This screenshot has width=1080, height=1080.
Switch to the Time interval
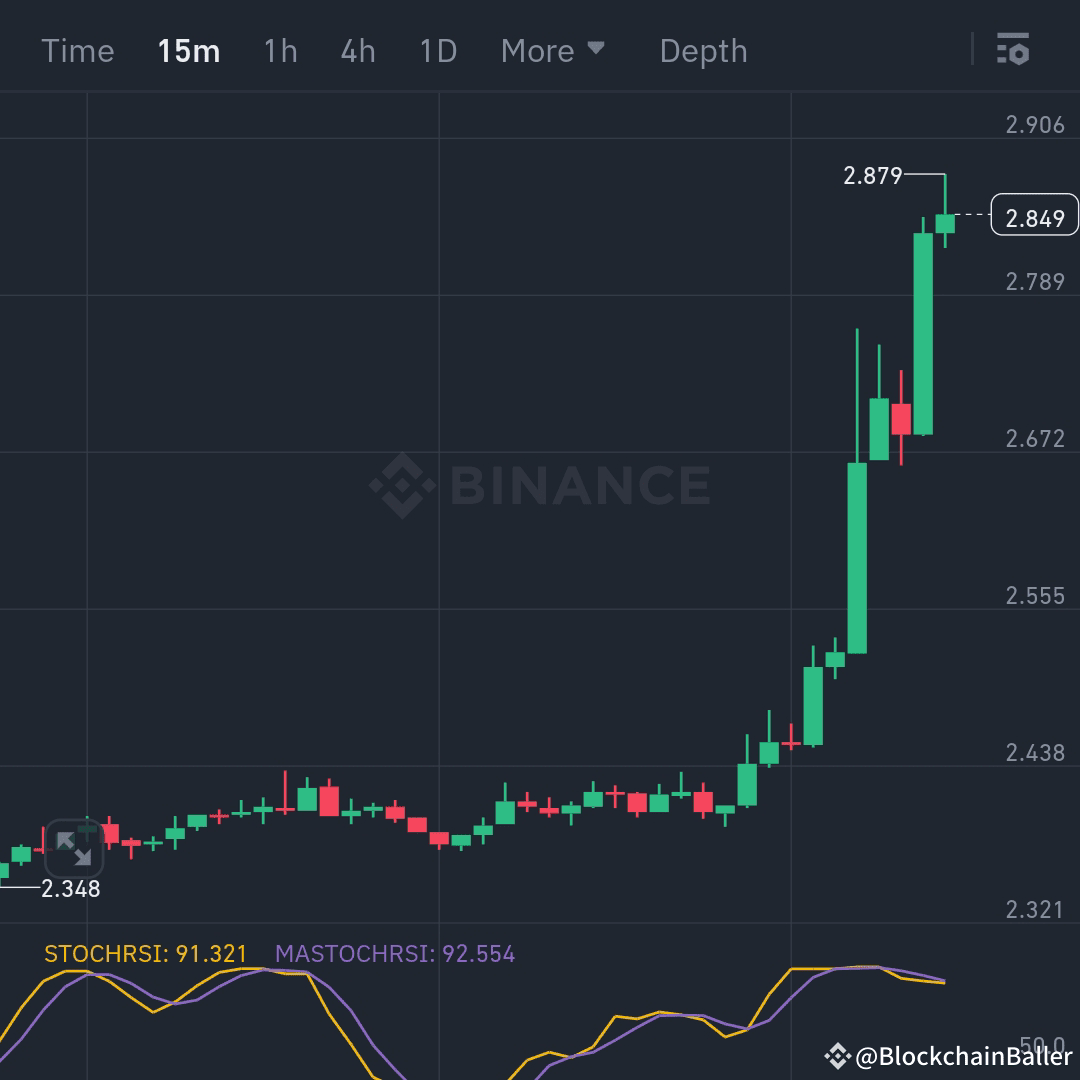pyautogui.click(x=78, y=51)
